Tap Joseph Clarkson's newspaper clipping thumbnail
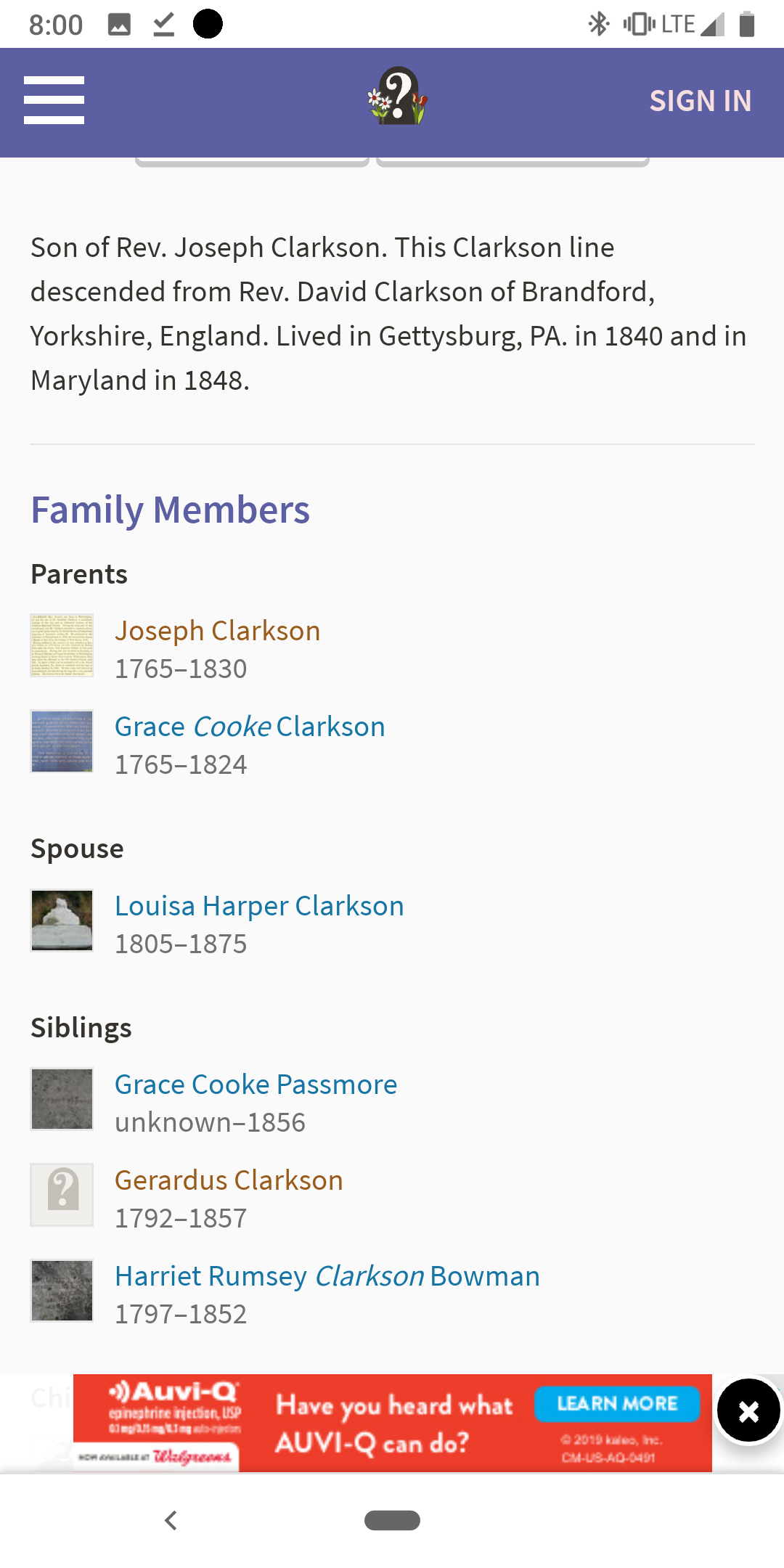The image size is (784, 1568). [x=62, y=645]
